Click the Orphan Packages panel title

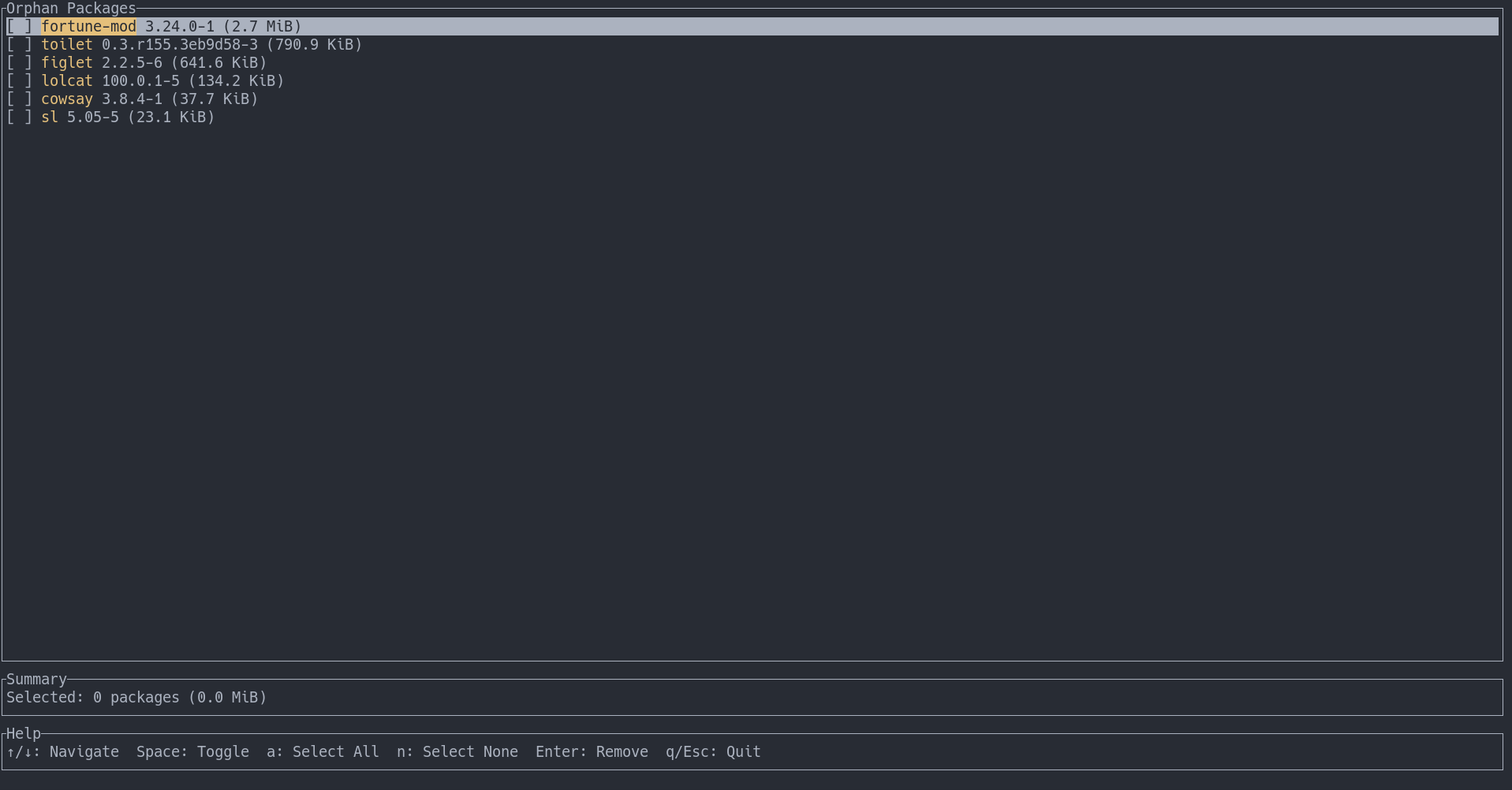pyautogui.click(x=71, y=9)
